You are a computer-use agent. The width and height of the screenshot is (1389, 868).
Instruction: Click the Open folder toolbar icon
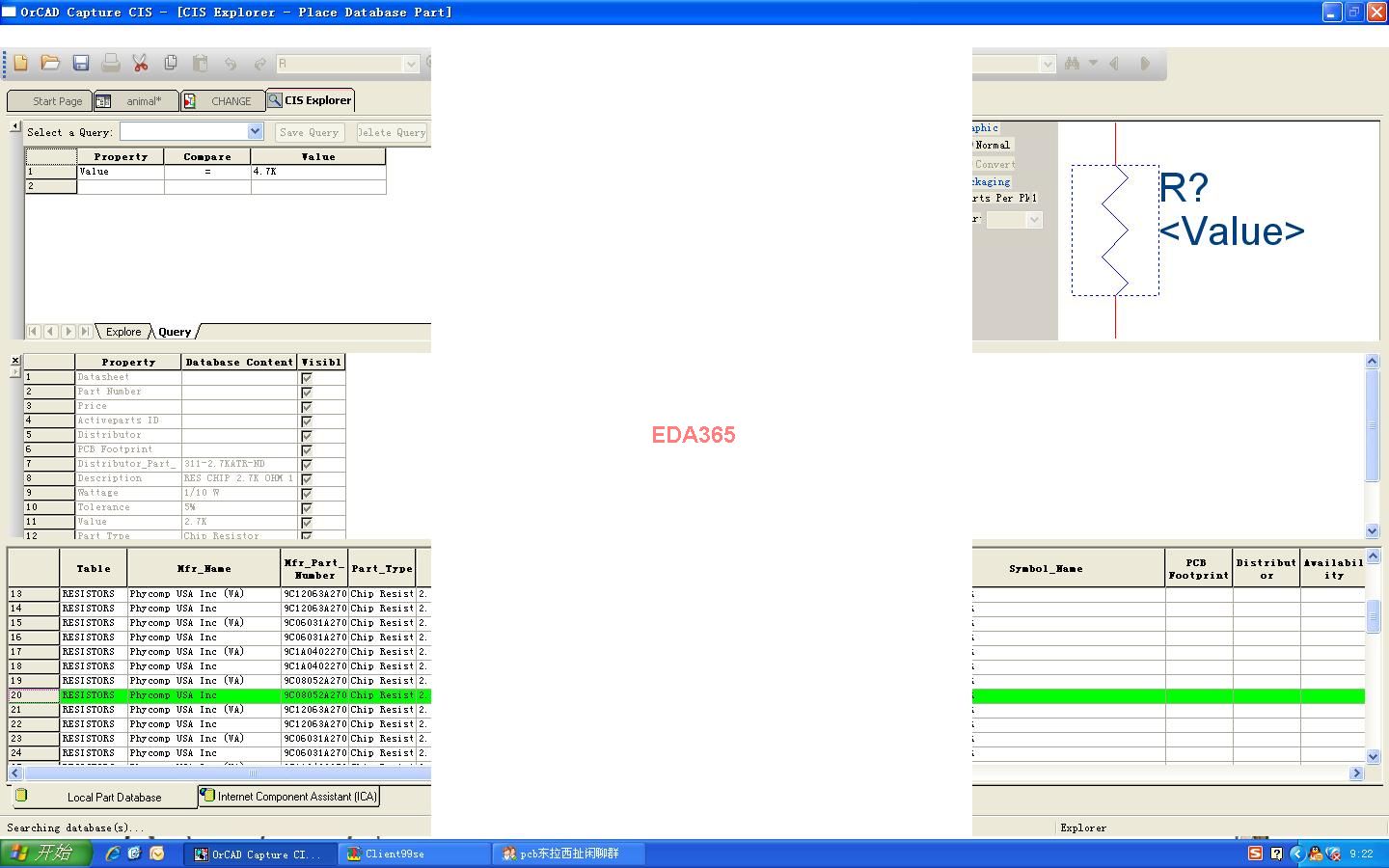50,64
